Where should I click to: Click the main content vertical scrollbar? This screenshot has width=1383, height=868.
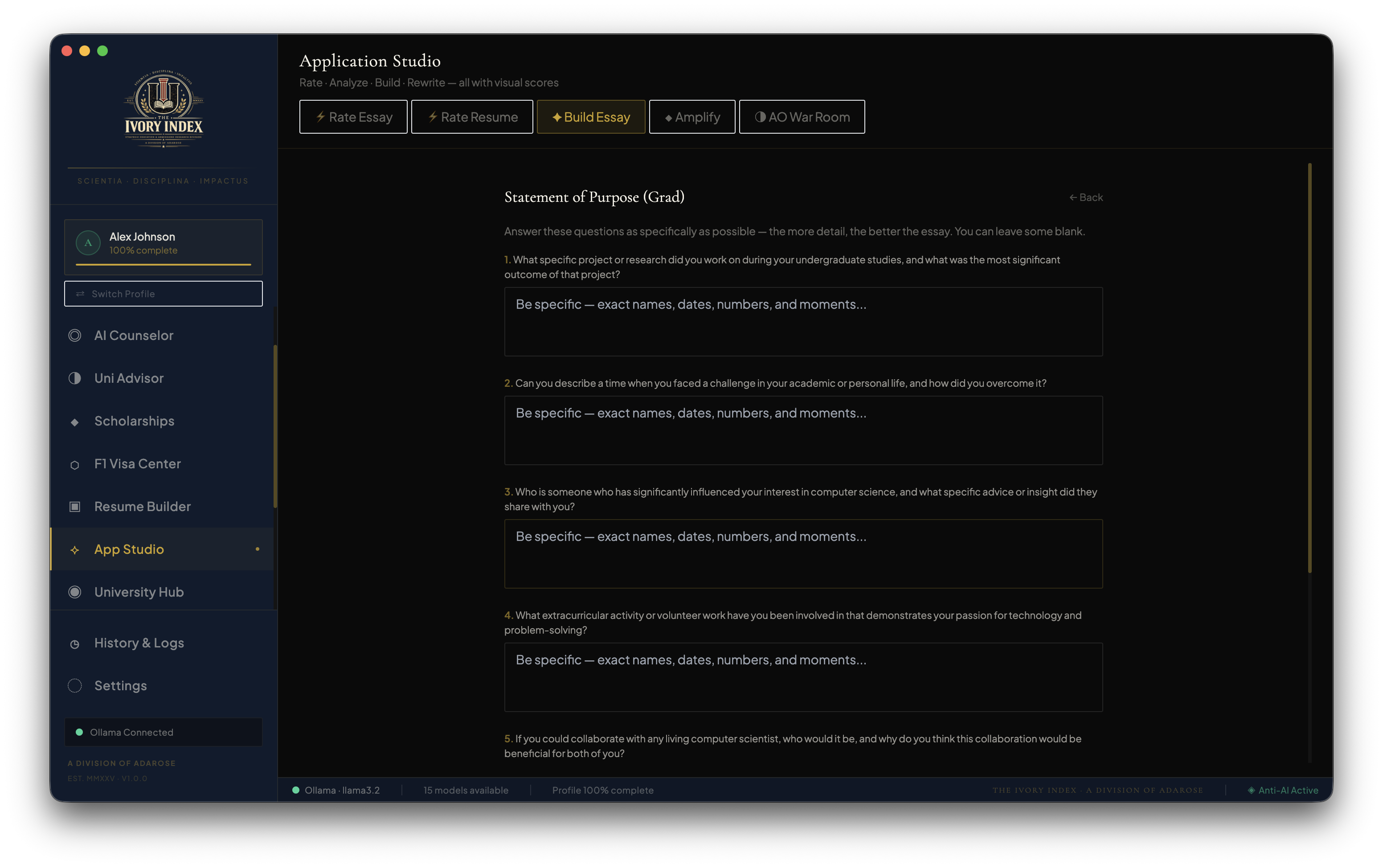click(1310, 368)
